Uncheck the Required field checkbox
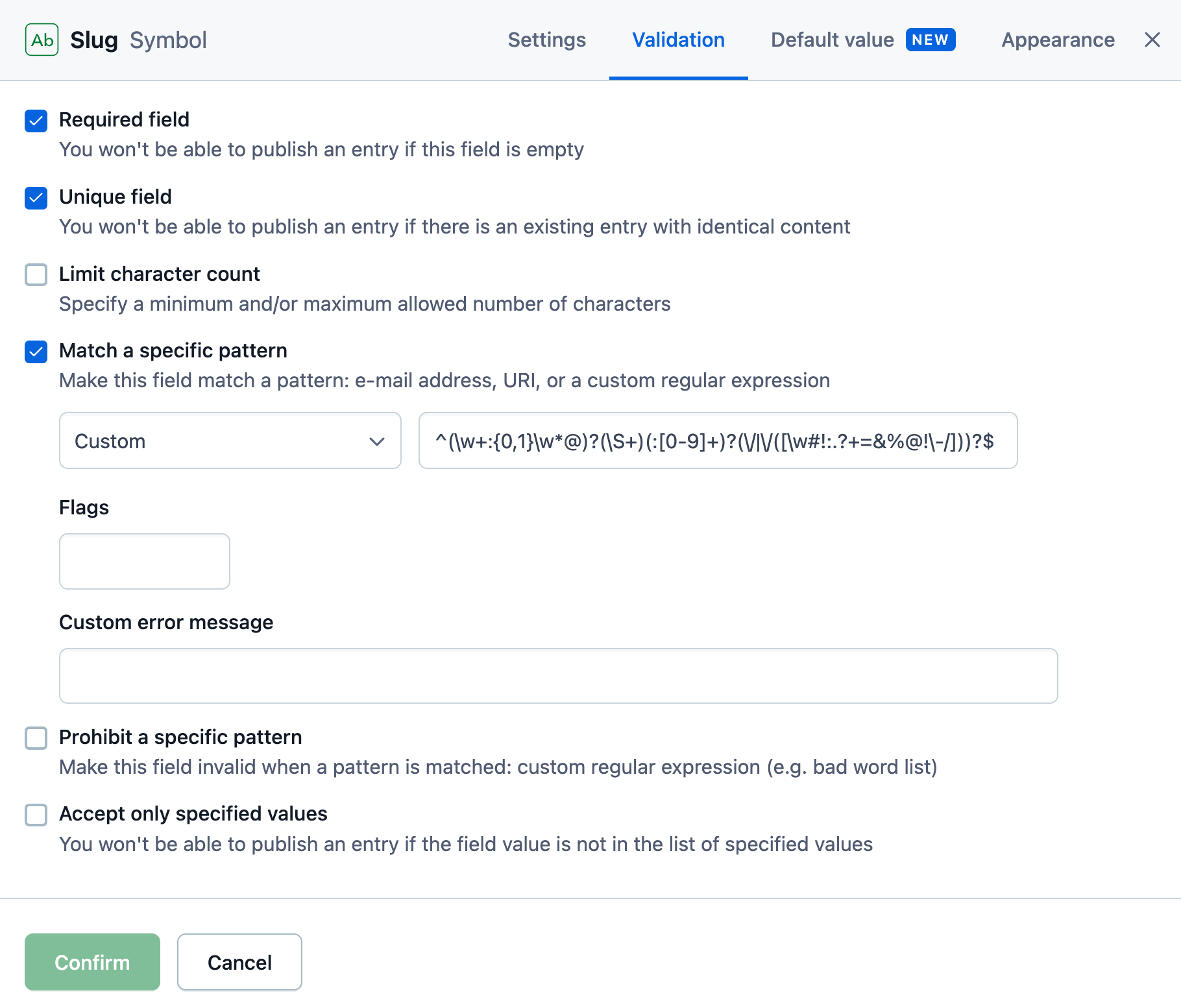This screenshot has height=1008, width=1181. coord(36,121)
